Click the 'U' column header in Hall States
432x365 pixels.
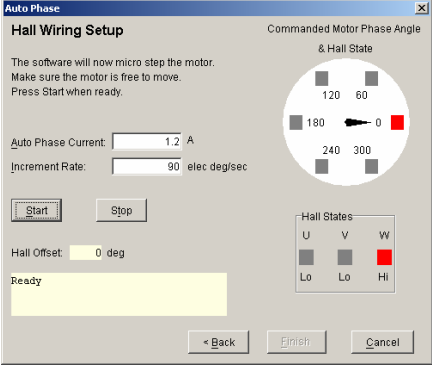point(306,235)
